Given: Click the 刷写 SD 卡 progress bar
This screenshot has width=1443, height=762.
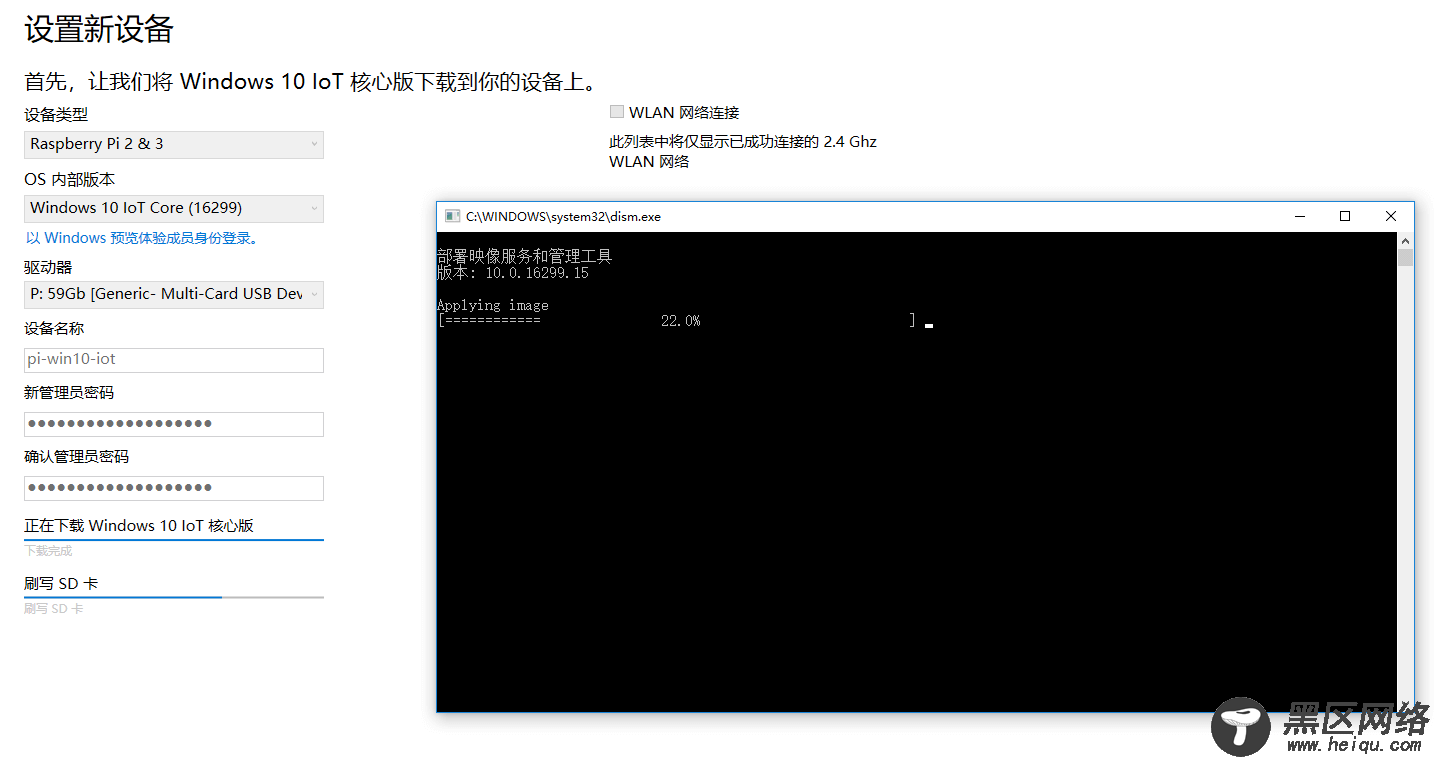Looking at the screenshot, I should point(174,597).
